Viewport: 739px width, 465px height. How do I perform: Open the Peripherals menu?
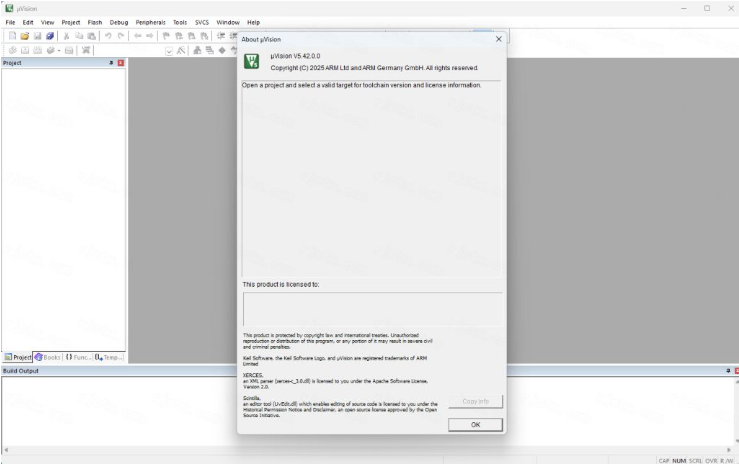(150, 22)
